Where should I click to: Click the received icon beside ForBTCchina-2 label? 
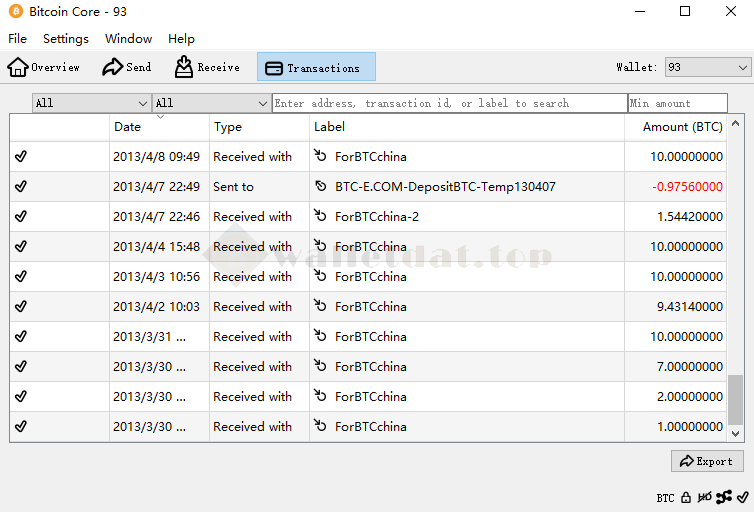click(x=320, y=217)
